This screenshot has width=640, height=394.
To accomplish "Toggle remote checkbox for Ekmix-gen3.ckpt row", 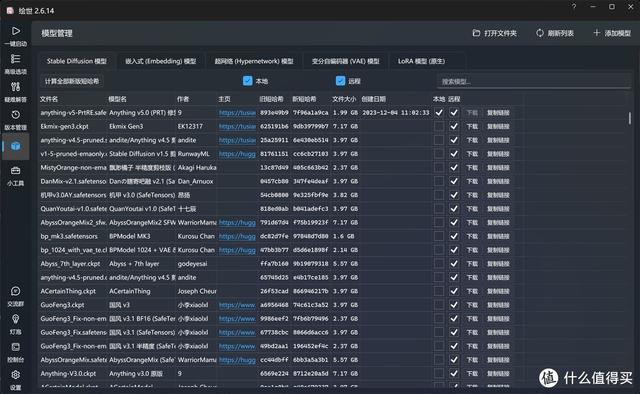I will point(454,127).
